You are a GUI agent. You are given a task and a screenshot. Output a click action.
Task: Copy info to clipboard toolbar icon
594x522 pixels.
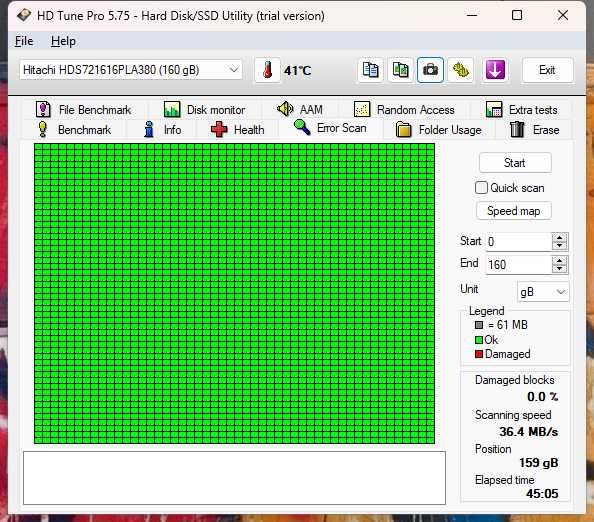pyautogui.click(x=370, y=70)
